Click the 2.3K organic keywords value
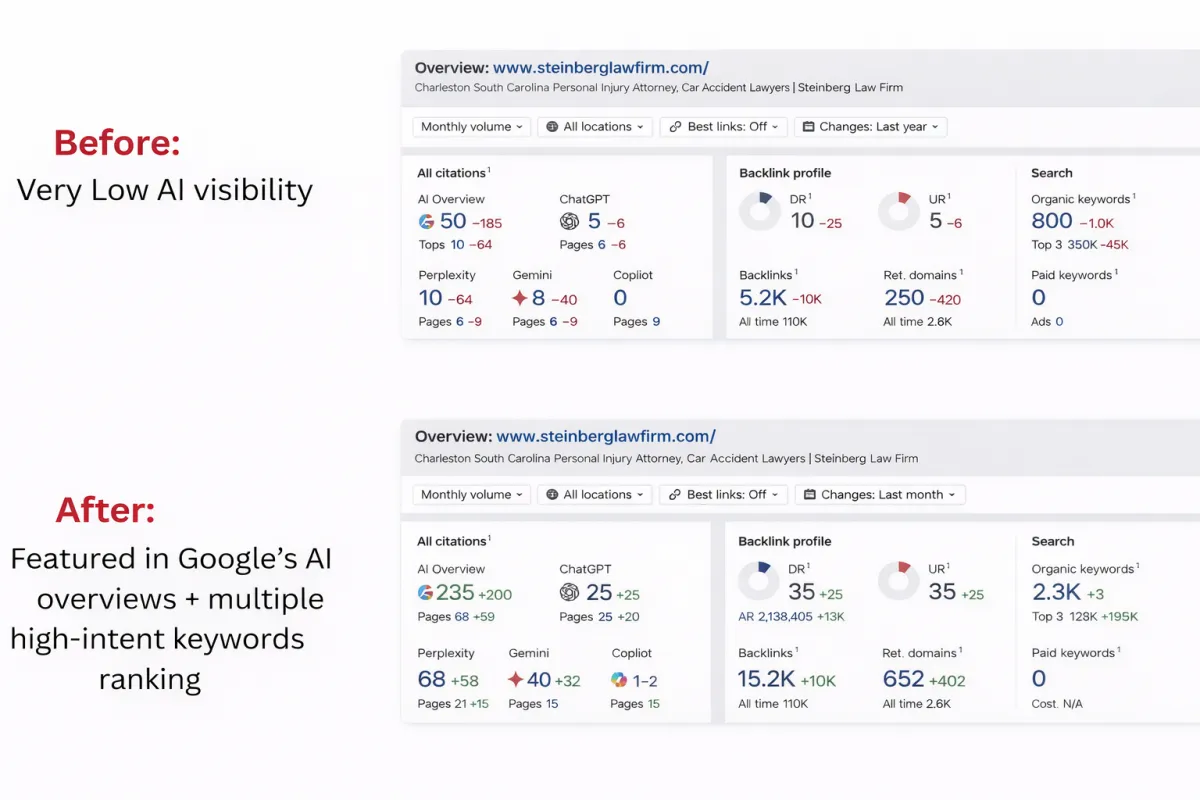 pos(1056,593)
